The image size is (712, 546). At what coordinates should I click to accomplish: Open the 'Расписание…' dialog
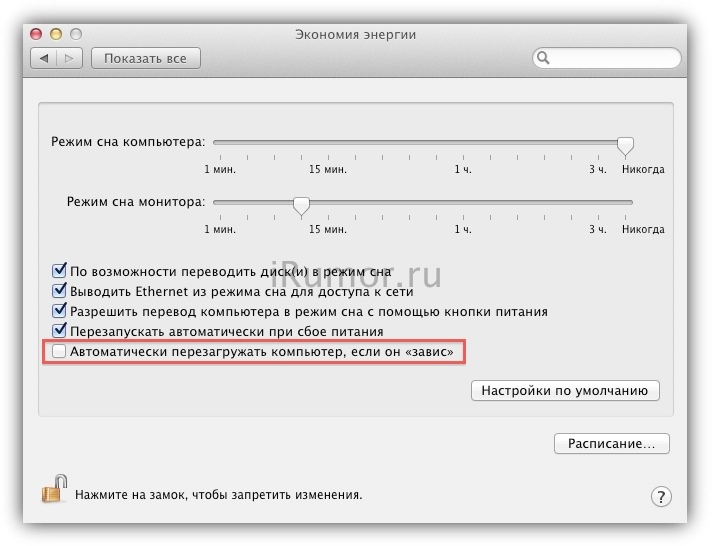click(x=611, y=443)
